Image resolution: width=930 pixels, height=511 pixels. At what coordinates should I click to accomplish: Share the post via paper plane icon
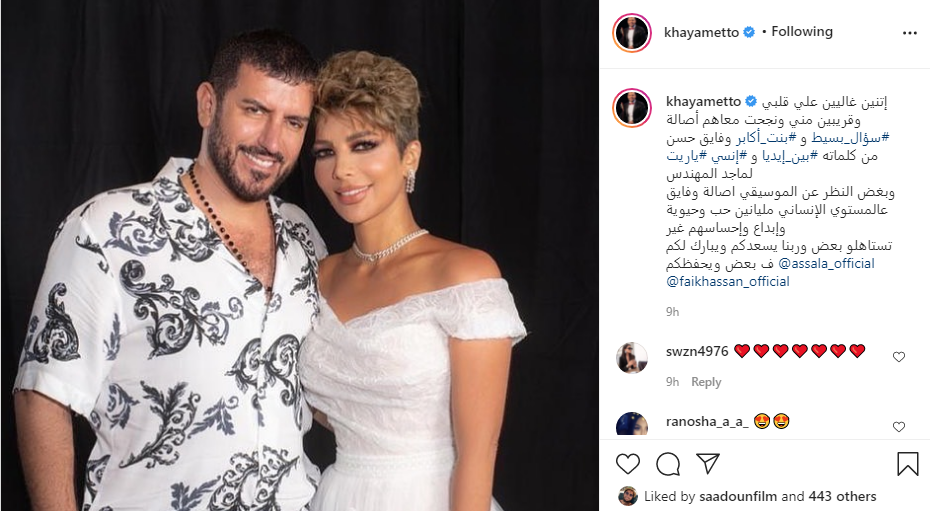[x=708, y=463]
